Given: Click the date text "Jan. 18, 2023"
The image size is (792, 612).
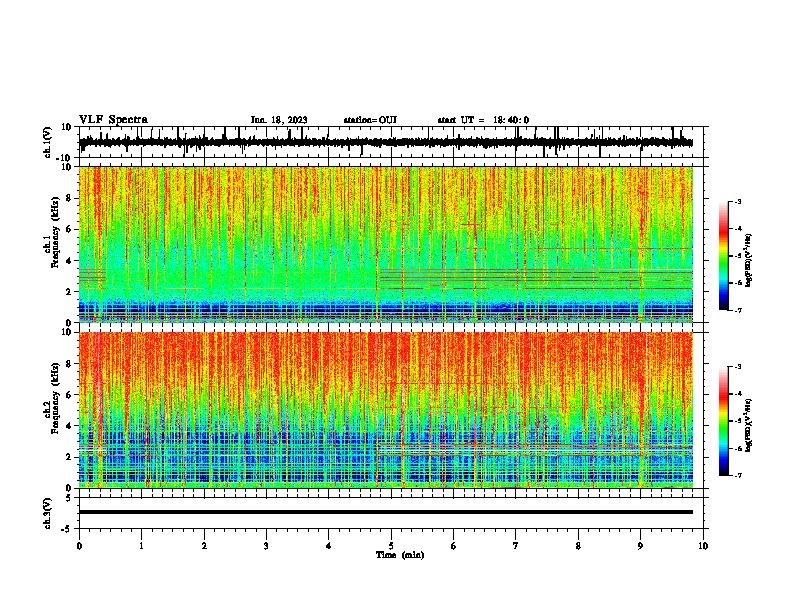Looking at the screenshot, I should coord(279,120).
